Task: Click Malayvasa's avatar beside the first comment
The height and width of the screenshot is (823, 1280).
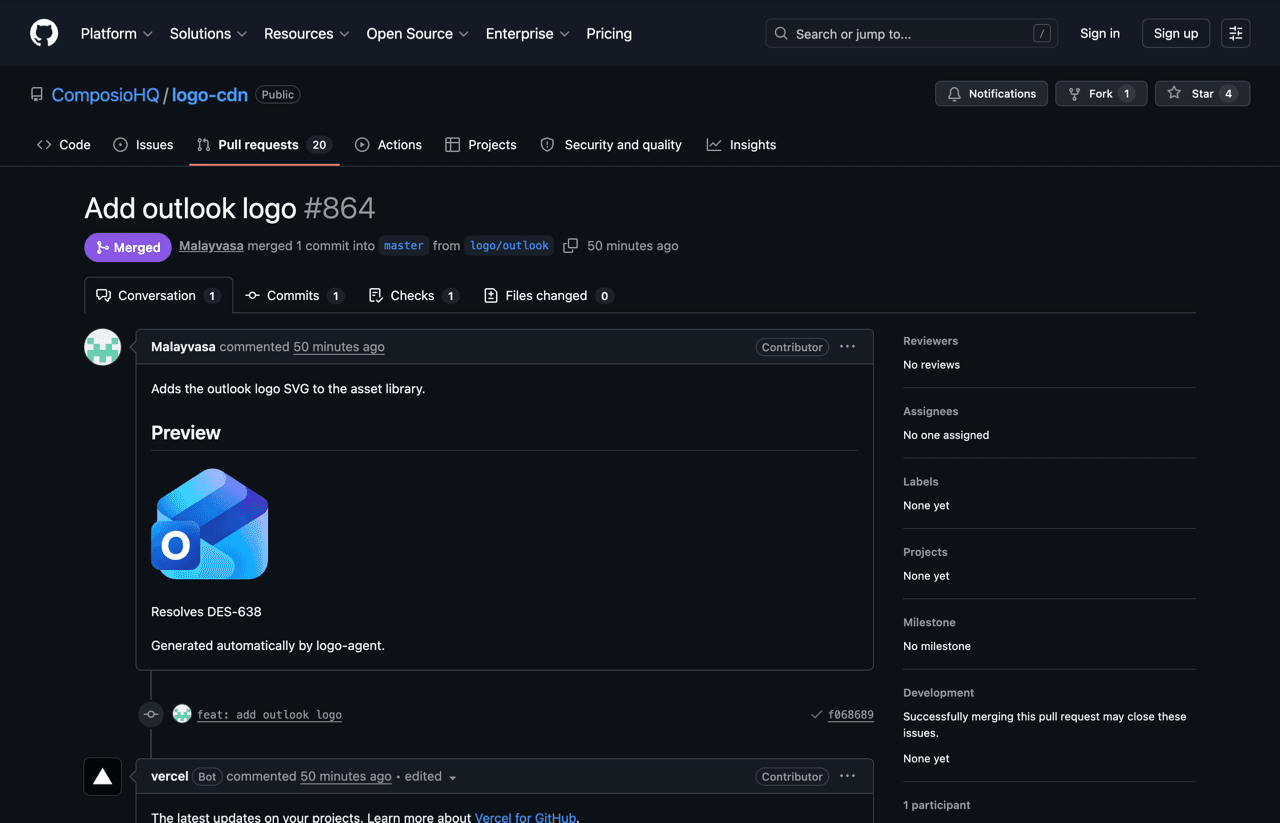Action: click(102, 347)
